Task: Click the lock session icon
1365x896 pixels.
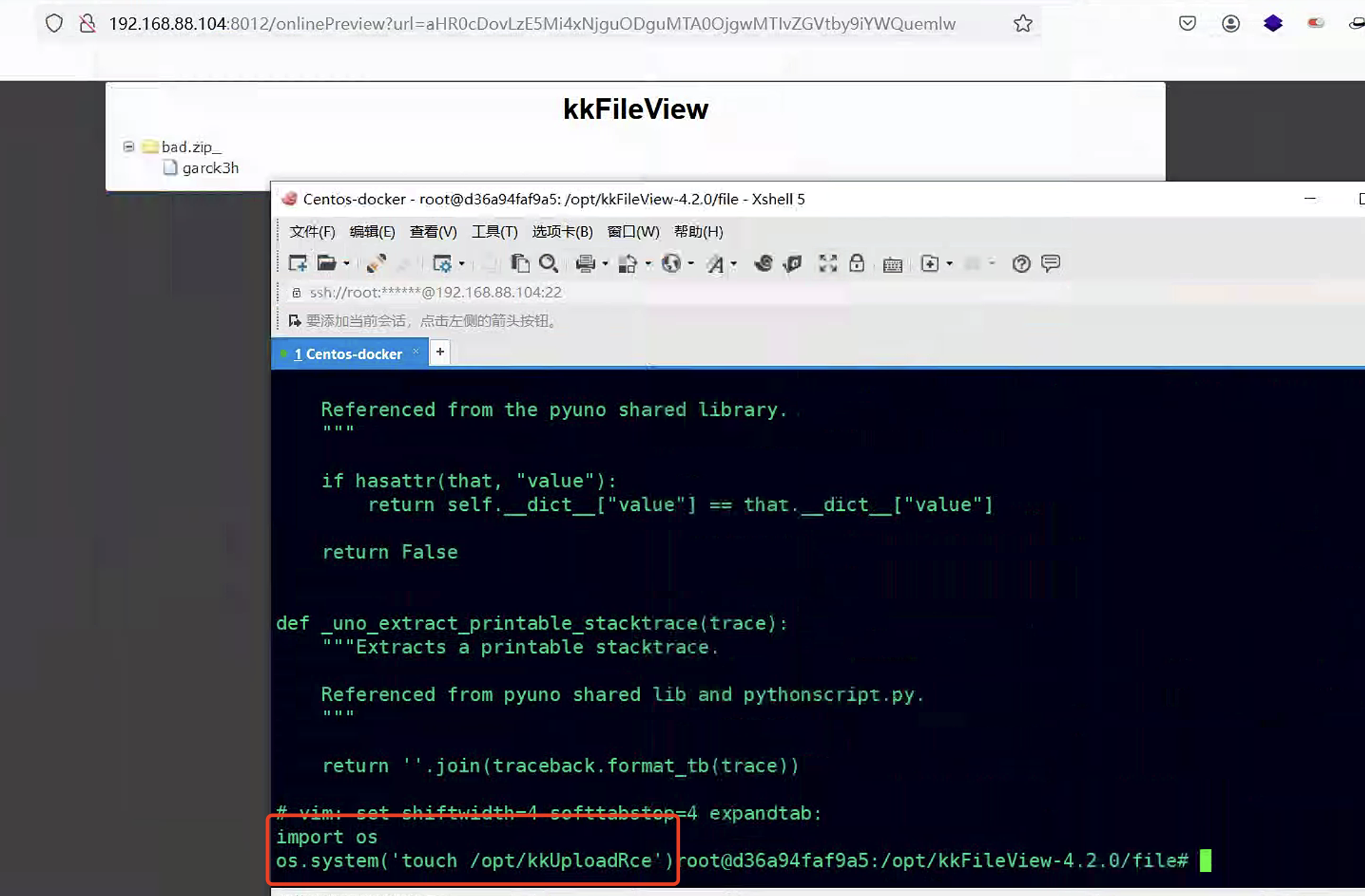Action: [857, 263]
